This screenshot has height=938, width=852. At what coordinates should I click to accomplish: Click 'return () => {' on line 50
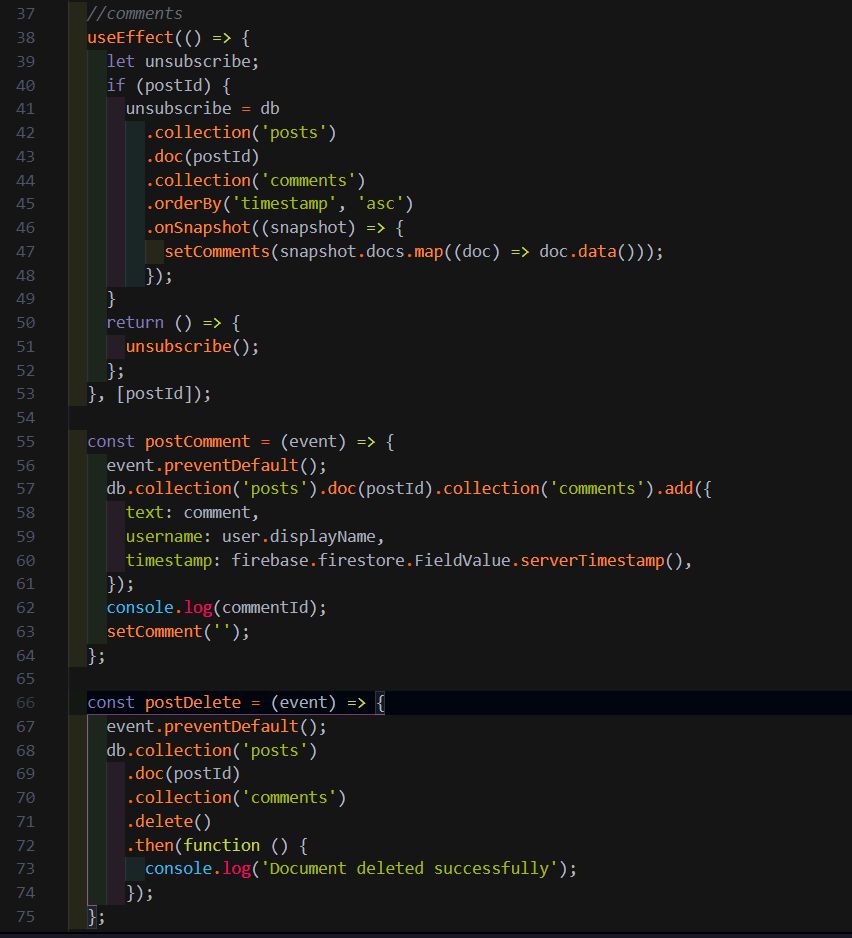(x=174, y=322)
